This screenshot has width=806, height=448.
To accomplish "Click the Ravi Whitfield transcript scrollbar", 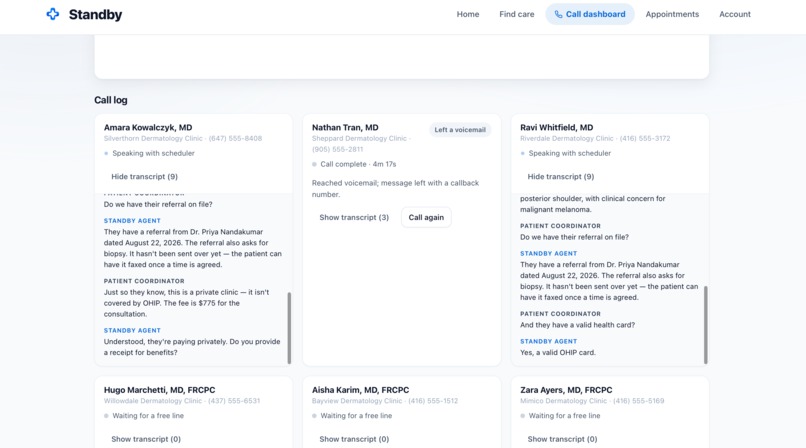I will click(705, 325).
